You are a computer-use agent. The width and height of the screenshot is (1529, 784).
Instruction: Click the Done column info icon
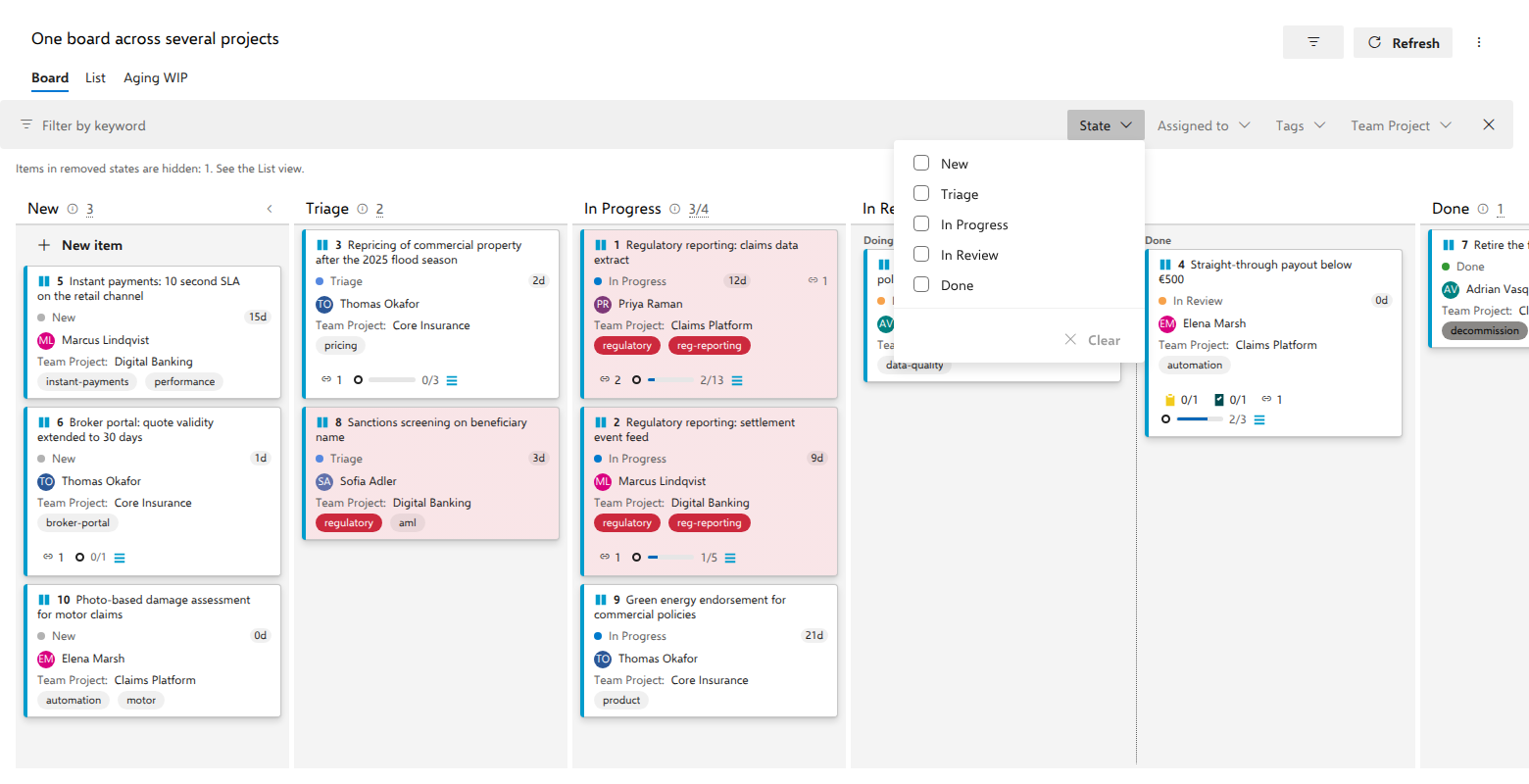tap(1483, 209)
